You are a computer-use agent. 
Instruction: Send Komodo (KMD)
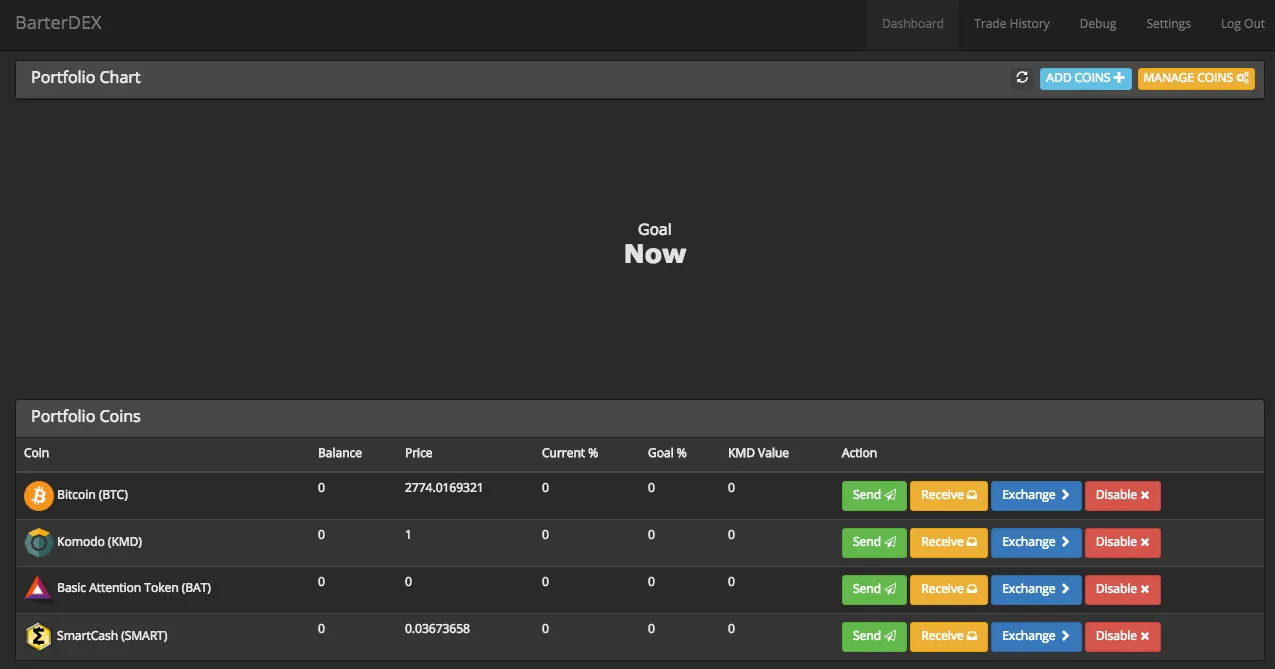(874, 543)
